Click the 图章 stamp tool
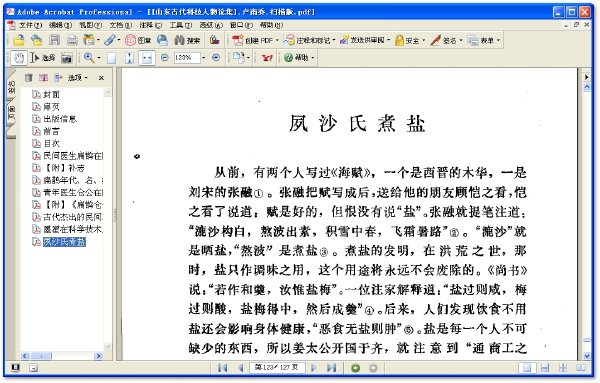Image resolution: width=600 pixels, height=383 pixels. tap(138, 40)
